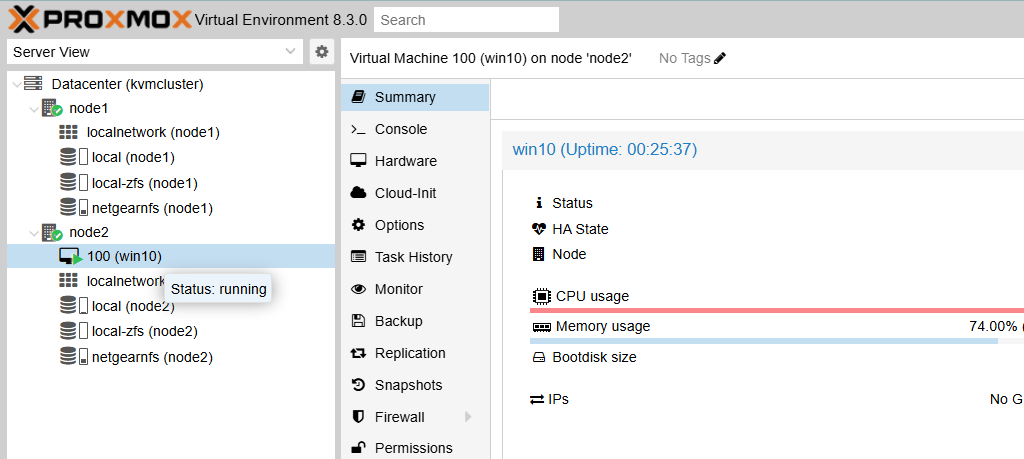The image size is (1024, 459).
Task: Select local (node2) storage entry
Action: tap(133, 306)
